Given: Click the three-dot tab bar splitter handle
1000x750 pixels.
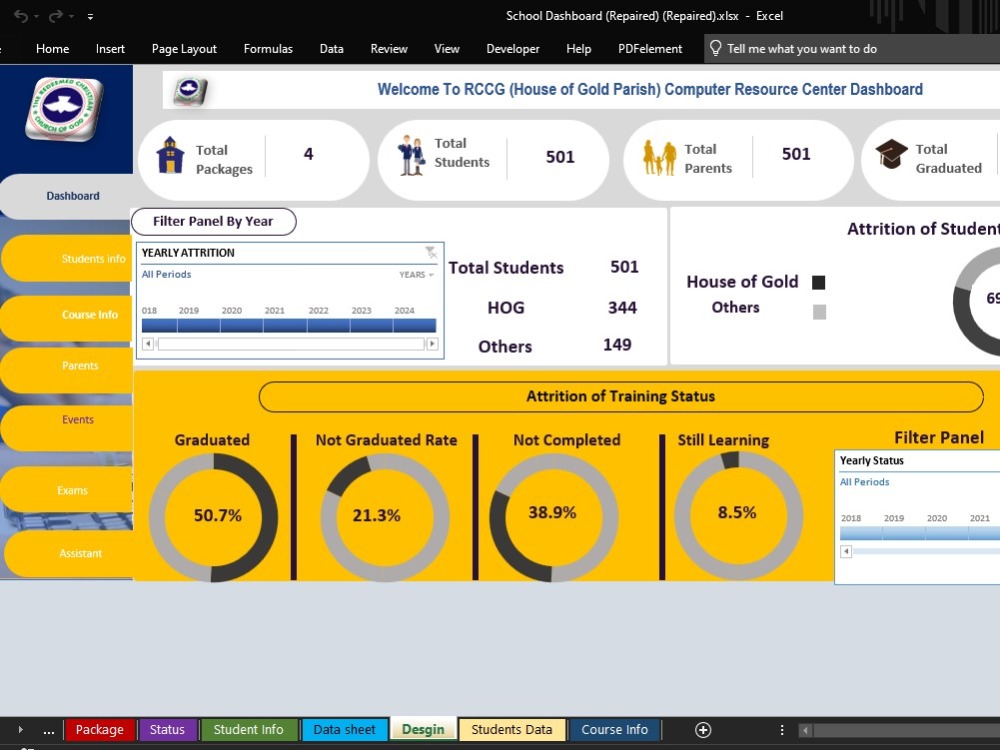Looking at the screenshot, I should [x=782, y=730].
